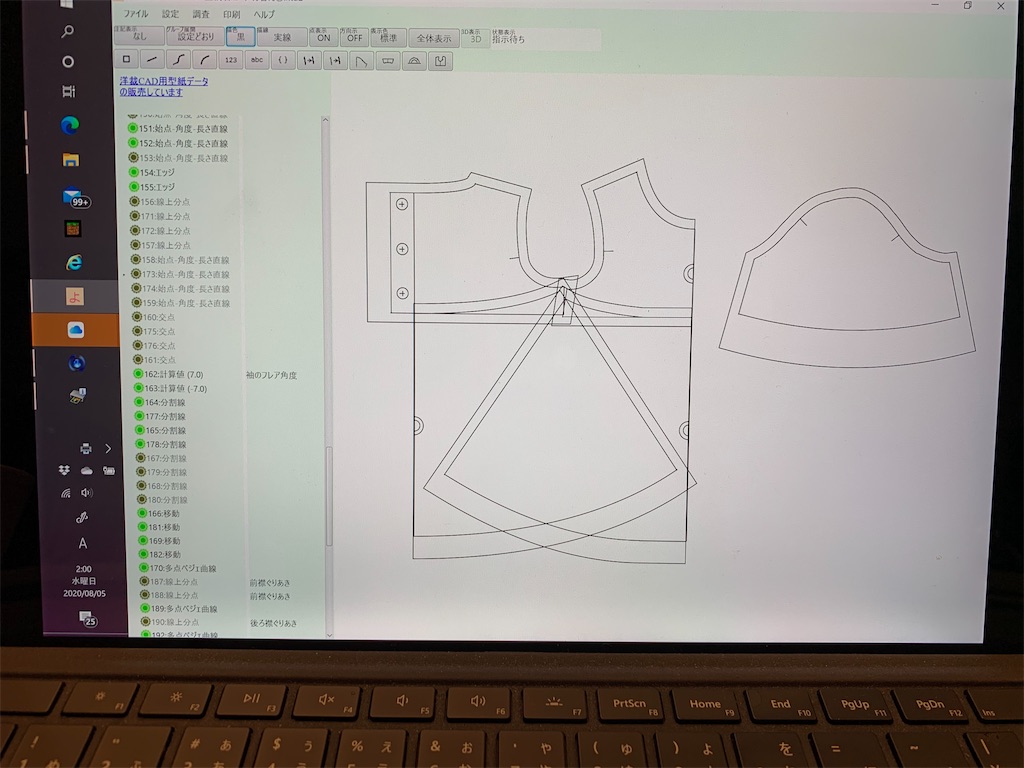Image resolution: width=1024 pixels, height=768 pixels.
Task: Click the list scrollbar down arrow
Action: coord(329,634)
